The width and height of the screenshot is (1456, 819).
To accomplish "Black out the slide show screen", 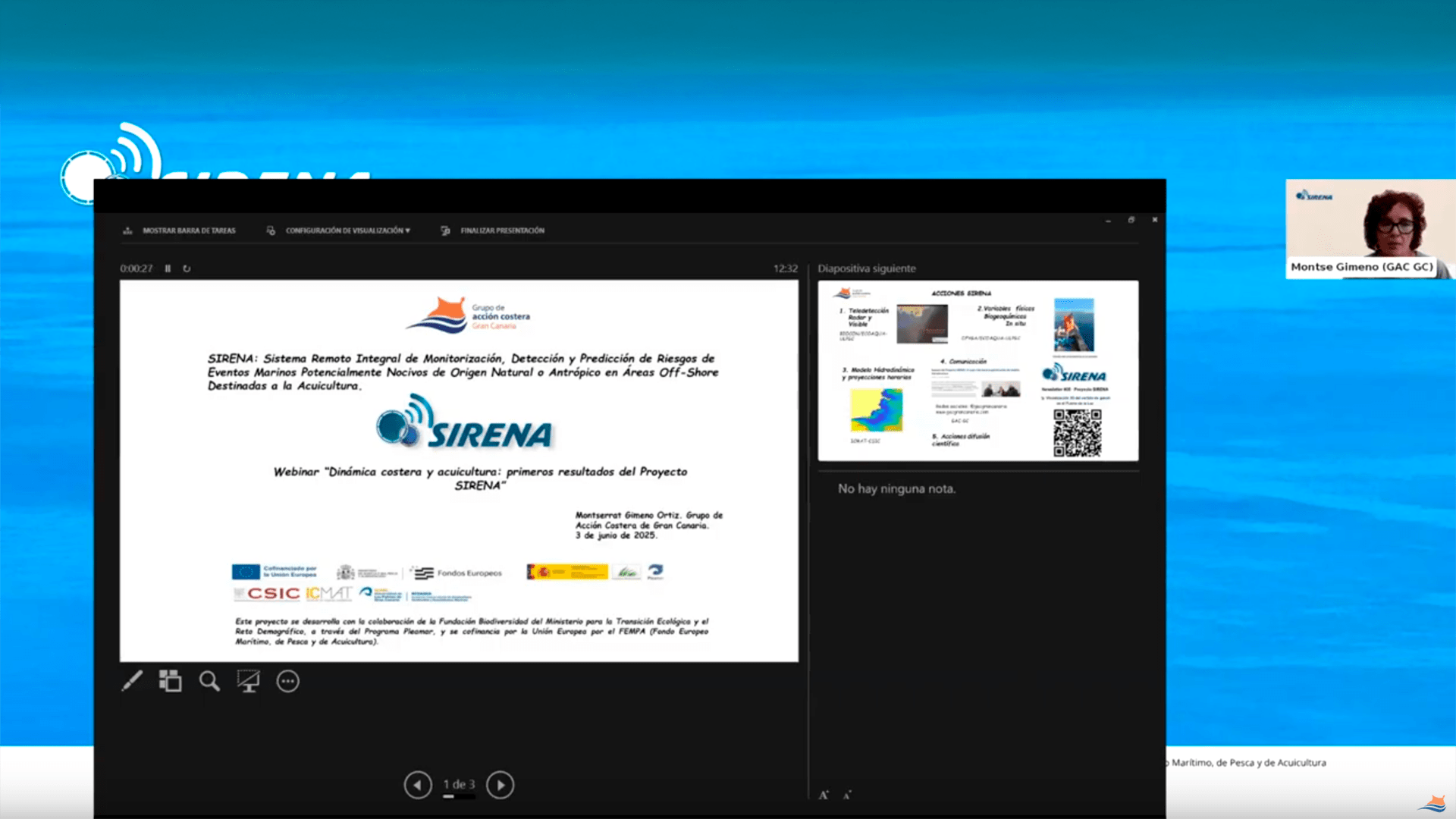I will (248, 681).
